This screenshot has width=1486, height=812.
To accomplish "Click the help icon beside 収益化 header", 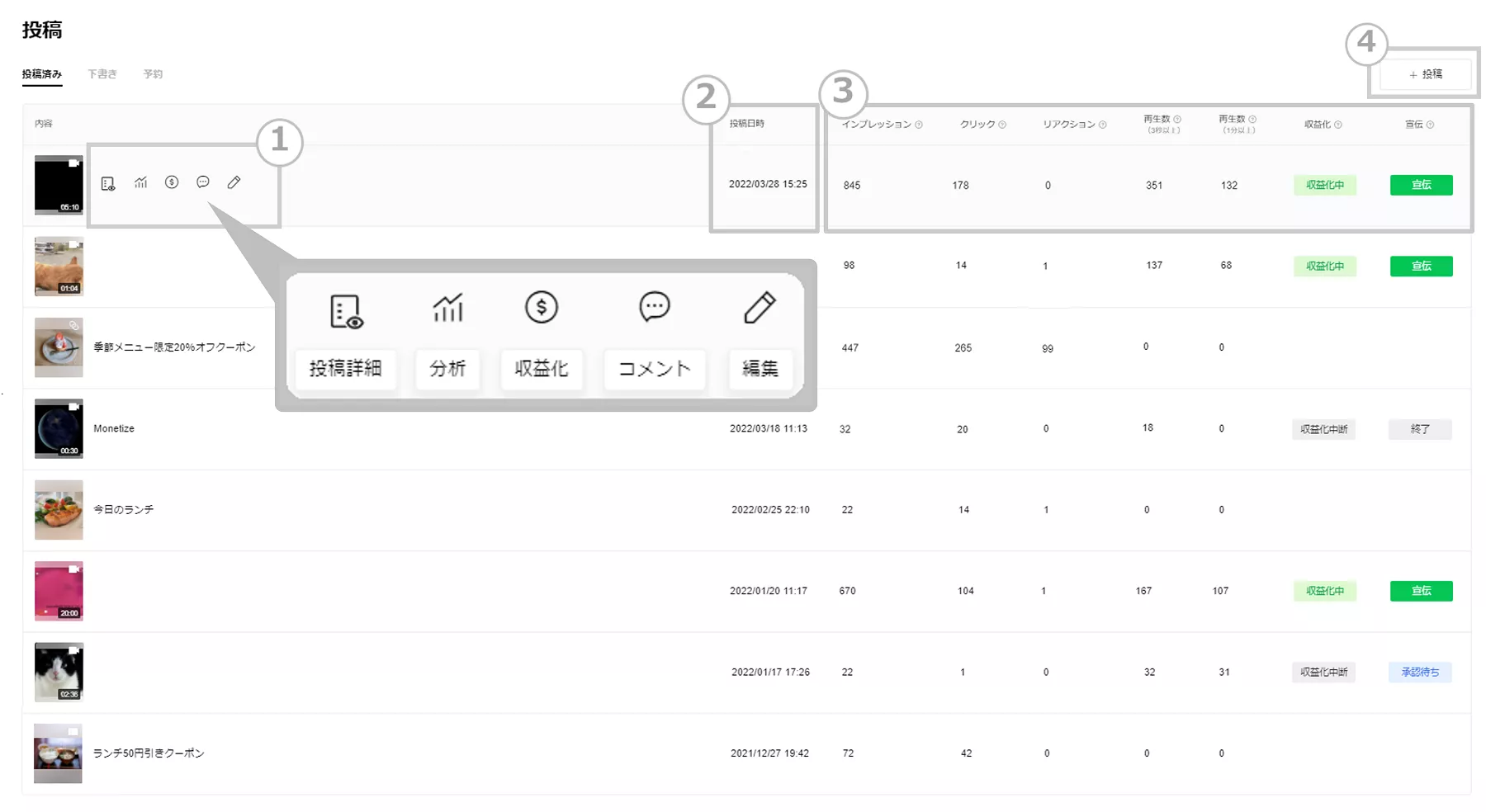I will pyautogui.click(x=1338, y=125).
